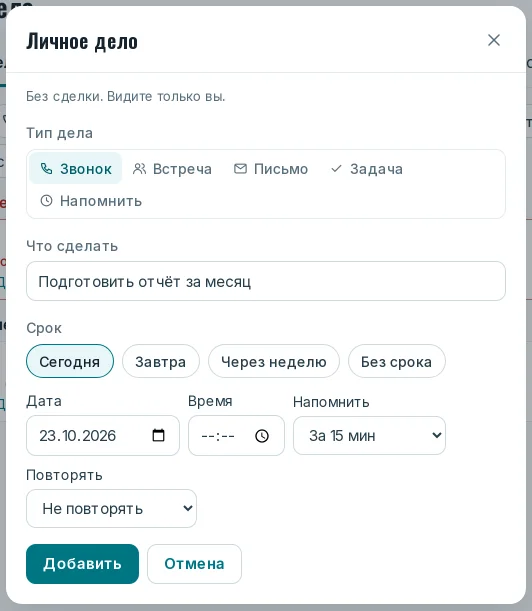
Task: Open the Повторять dropdown Не повторять
Action: 111,509
